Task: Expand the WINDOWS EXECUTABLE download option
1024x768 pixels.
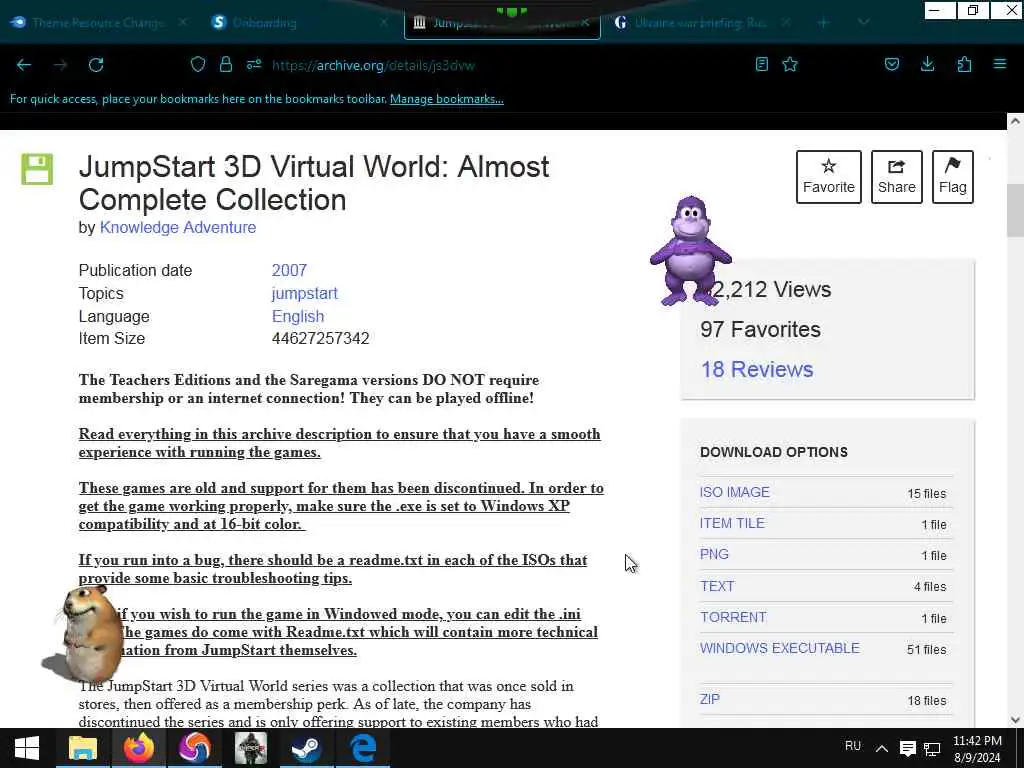Action: tap(780, 648)
